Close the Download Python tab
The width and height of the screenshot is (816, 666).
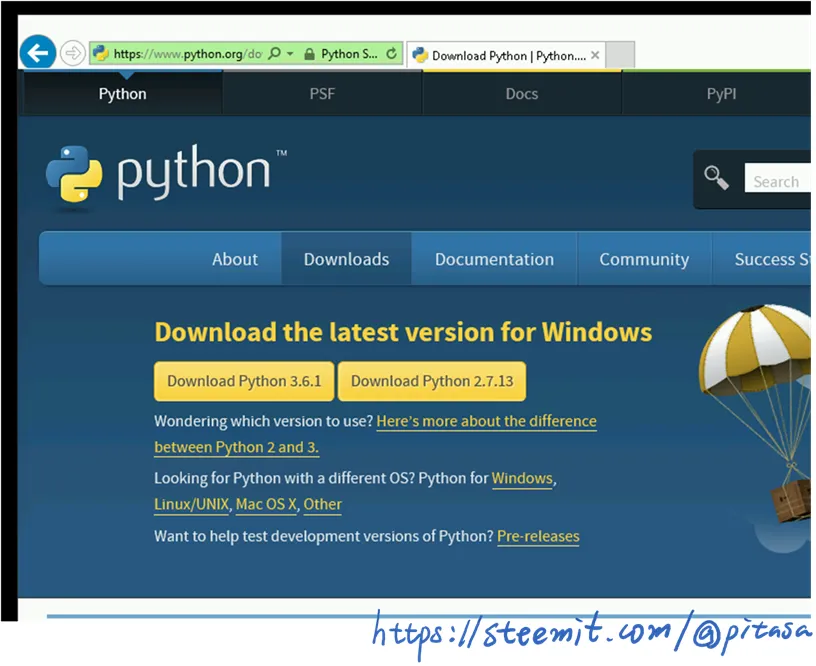(595, 55)
